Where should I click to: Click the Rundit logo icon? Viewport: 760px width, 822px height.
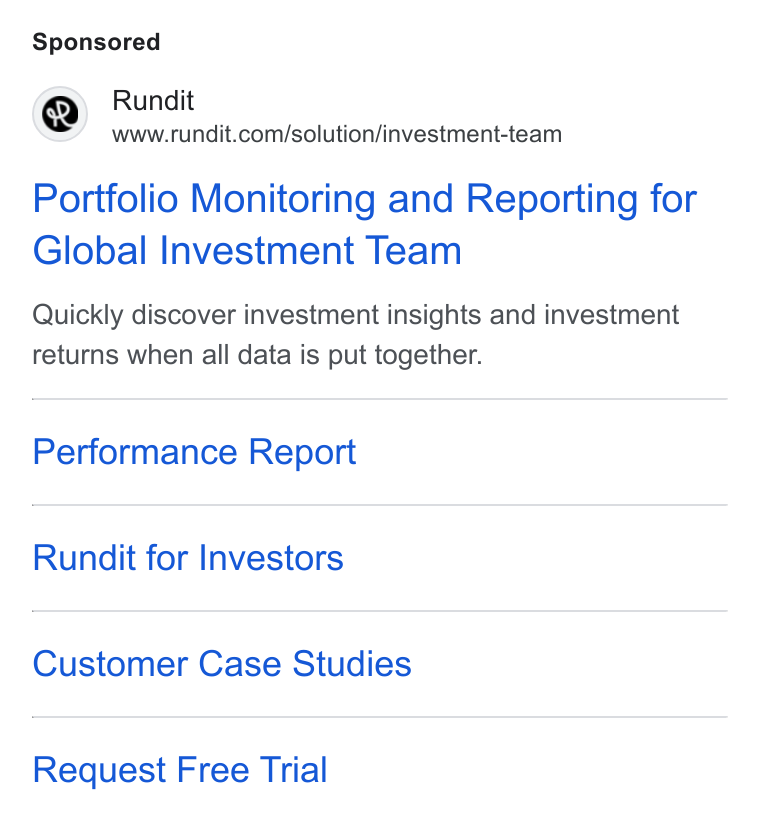point(60,114)
